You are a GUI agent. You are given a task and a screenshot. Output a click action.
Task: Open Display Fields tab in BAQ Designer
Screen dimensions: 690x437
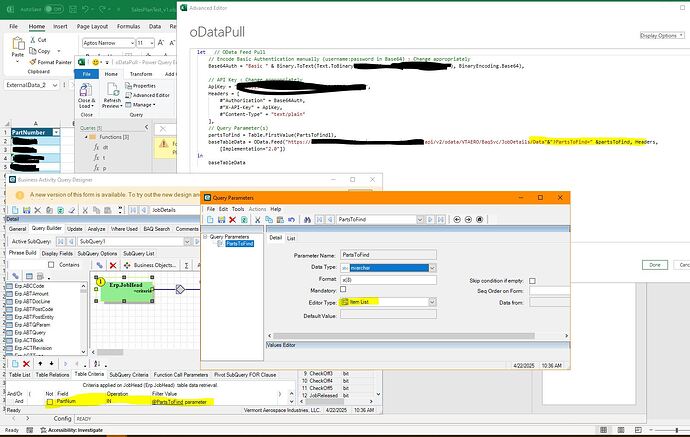pos(57,253)
